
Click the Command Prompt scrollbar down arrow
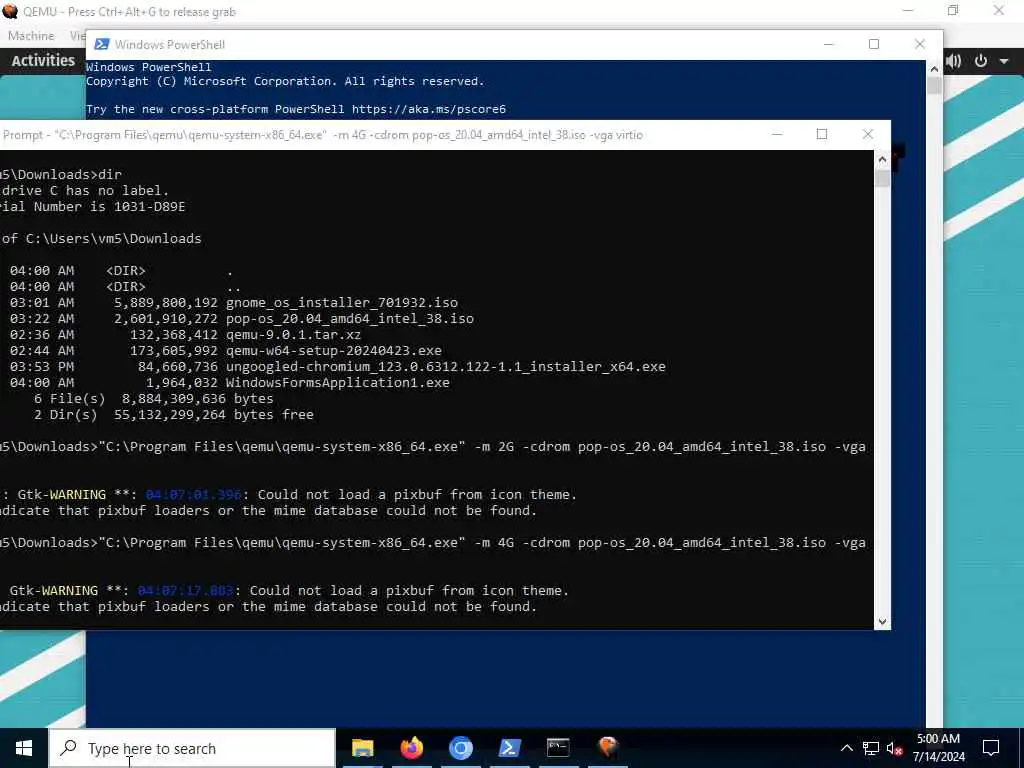click(x=882, y=622)
